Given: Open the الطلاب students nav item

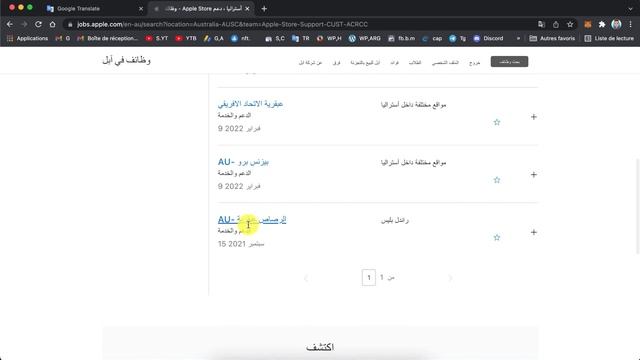Looking at the screenshot, I should tap(415, 62).
